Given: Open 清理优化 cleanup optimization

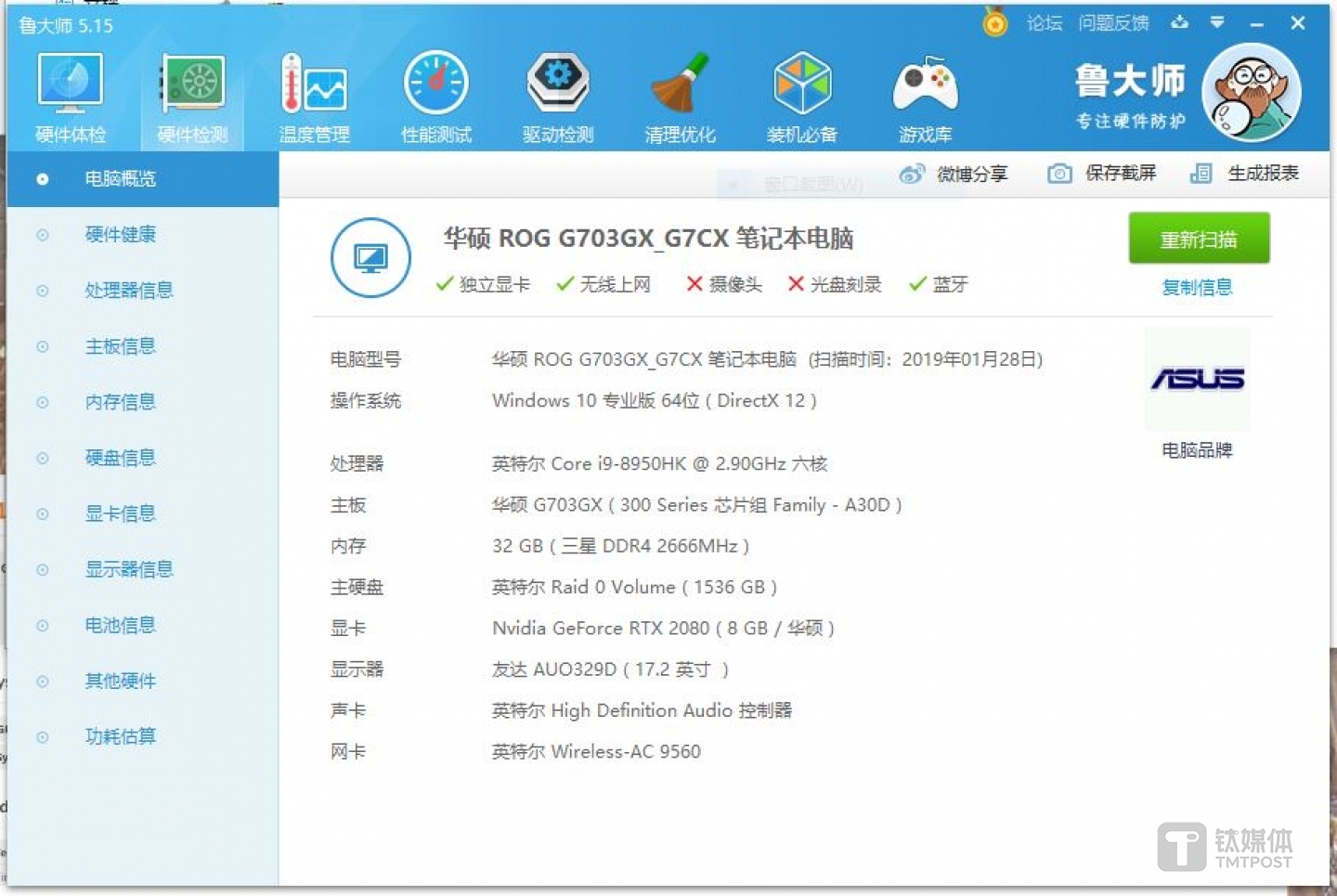Looking at the screenshot, I should 680,93.
